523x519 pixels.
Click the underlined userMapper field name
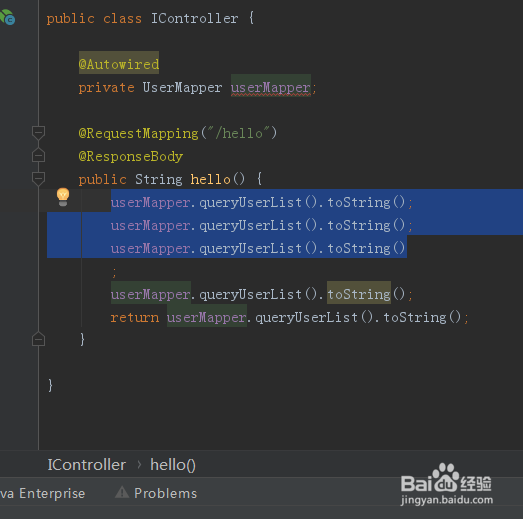[271, 88]
